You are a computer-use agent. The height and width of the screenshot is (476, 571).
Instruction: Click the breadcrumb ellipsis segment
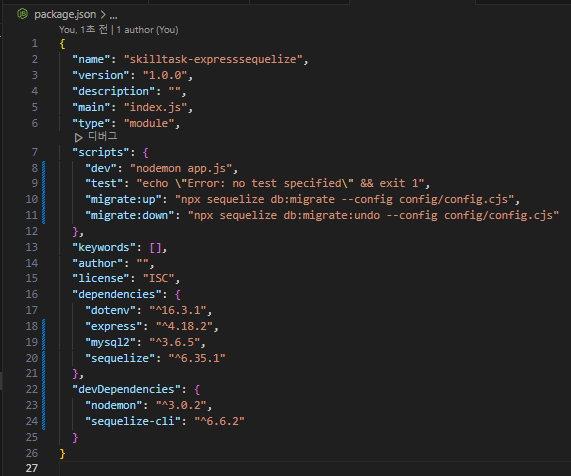click(114, 16)
